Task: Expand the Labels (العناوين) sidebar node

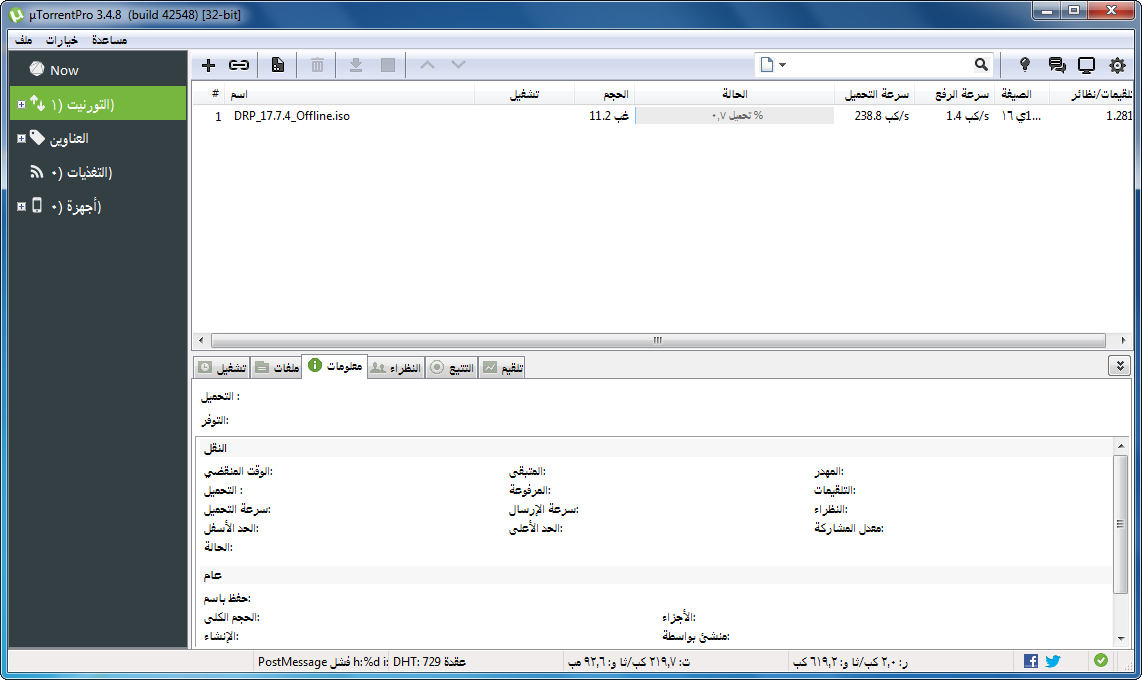Action: [21, 138]
